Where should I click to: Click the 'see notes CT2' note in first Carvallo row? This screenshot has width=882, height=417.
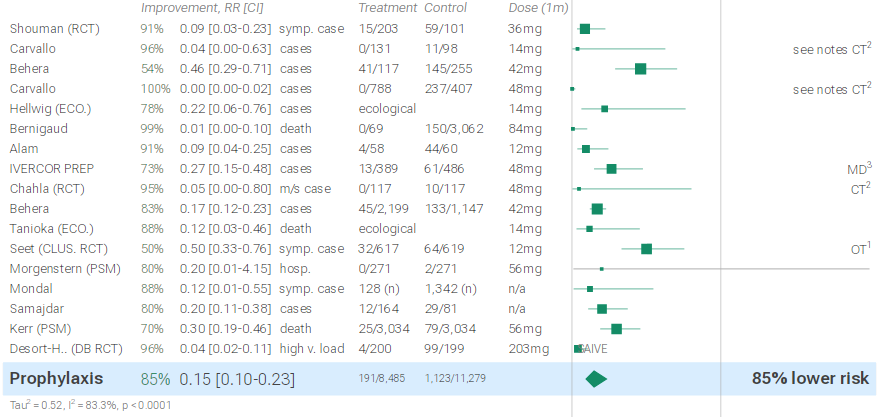[x=832, y=48]
